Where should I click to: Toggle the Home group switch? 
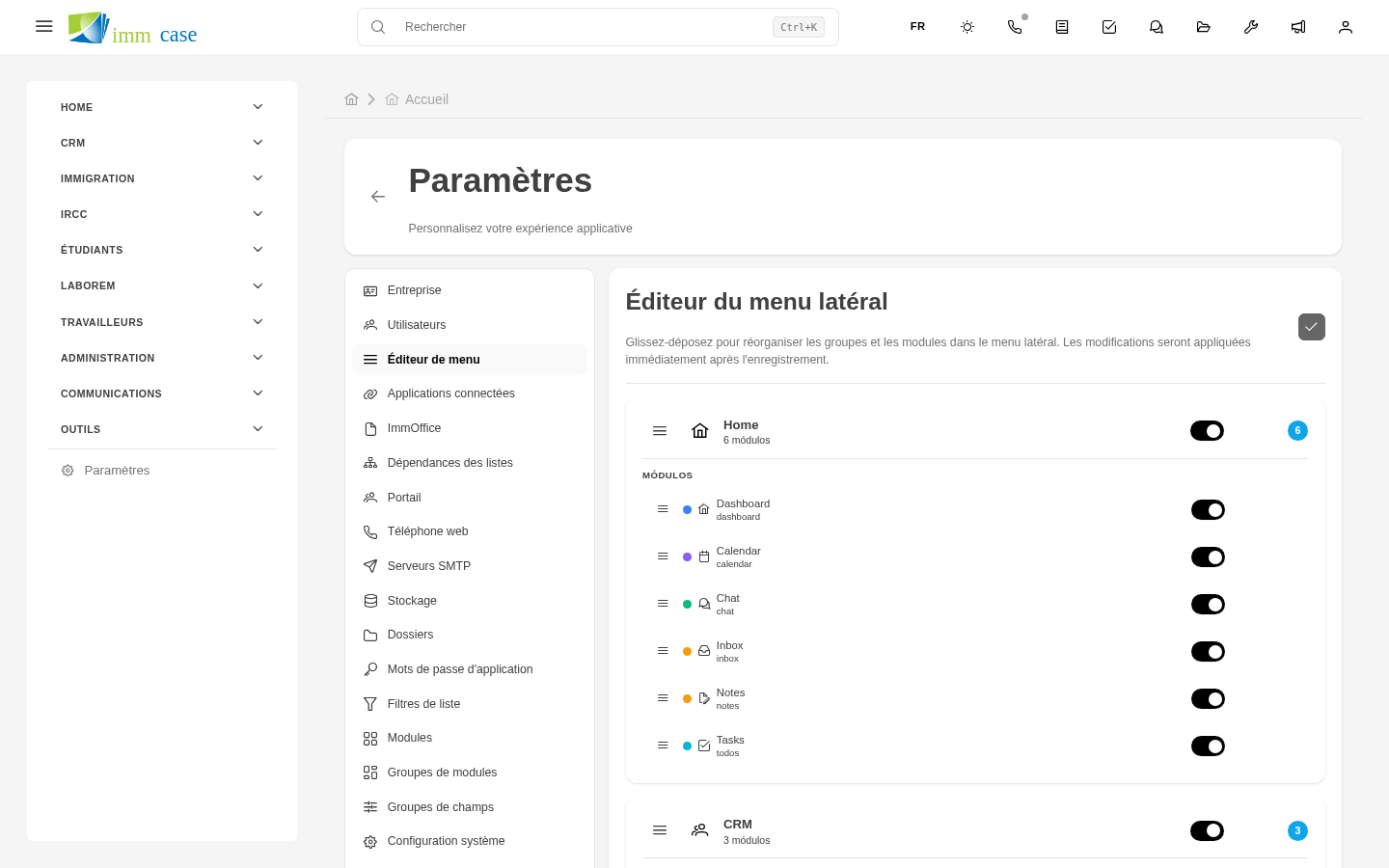1207,431
